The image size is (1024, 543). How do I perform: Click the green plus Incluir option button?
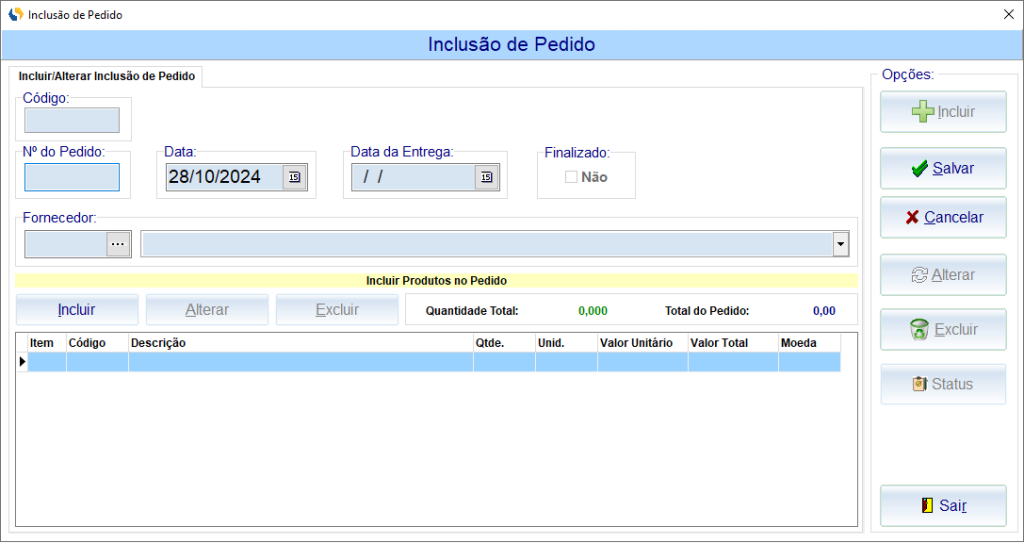click(943, 112)
